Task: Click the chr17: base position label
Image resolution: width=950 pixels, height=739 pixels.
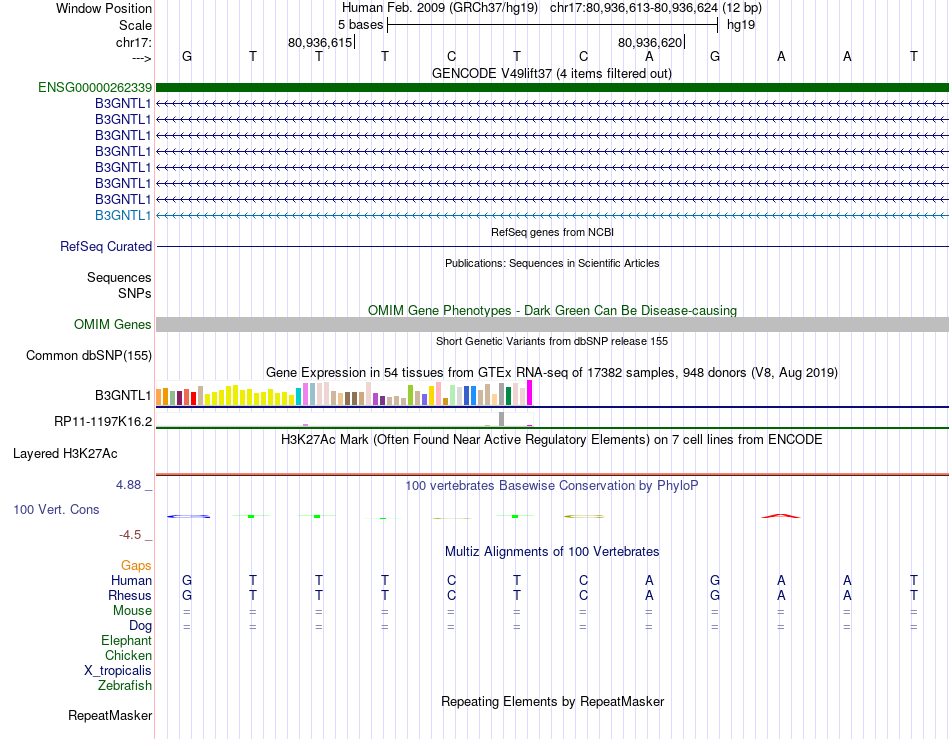Action: pyautogui.click(x=133, y=42)
